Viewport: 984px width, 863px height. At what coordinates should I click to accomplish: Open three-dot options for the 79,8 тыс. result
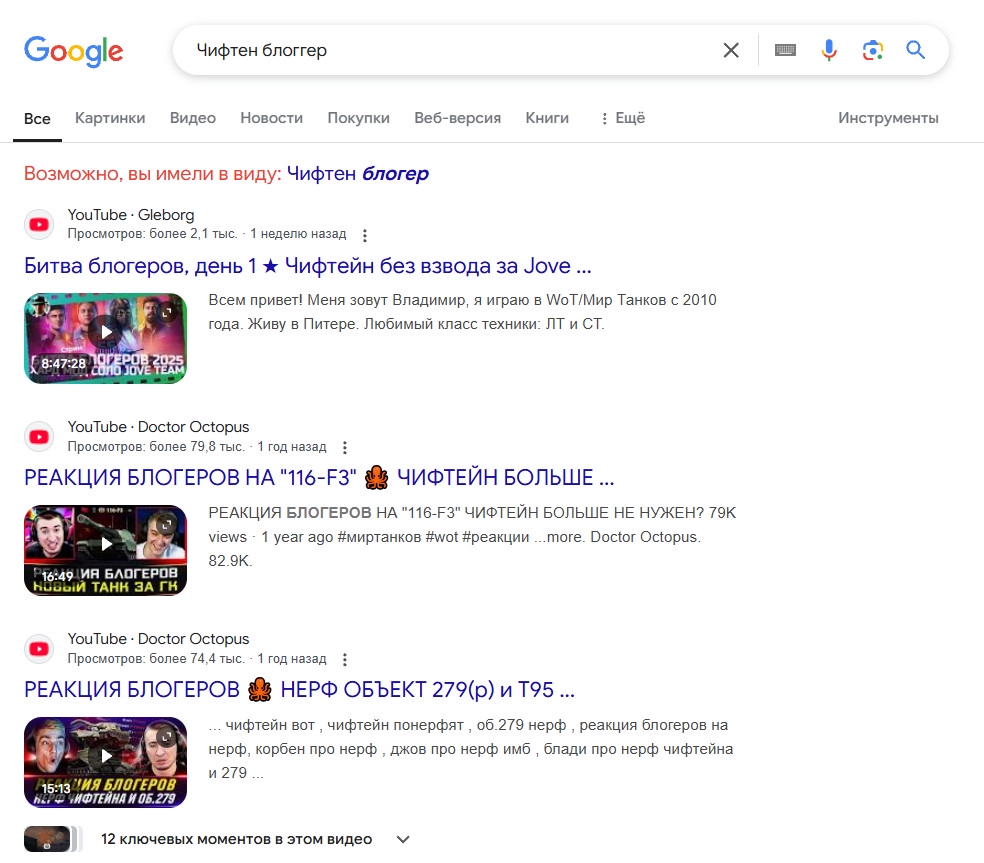[345, 447]
